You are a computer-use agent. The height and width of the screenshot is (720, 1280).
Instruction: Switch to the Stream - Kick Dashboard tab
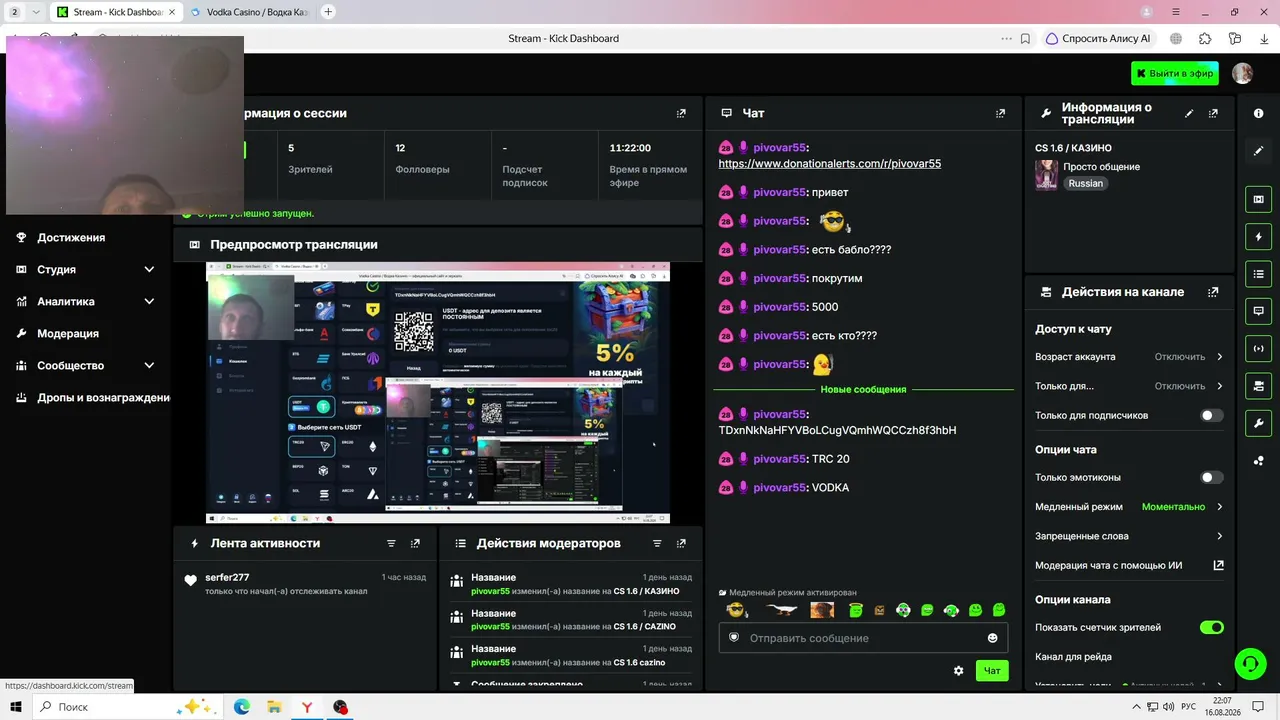point(118,12)
